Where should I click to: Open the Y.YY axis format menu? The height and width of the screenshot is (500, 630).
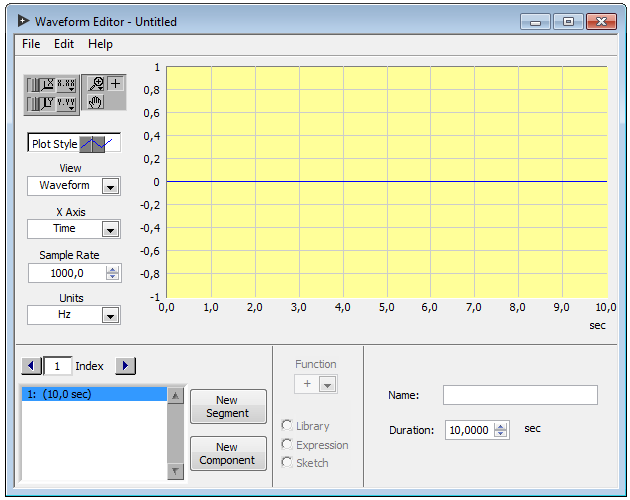click(66, 104)
